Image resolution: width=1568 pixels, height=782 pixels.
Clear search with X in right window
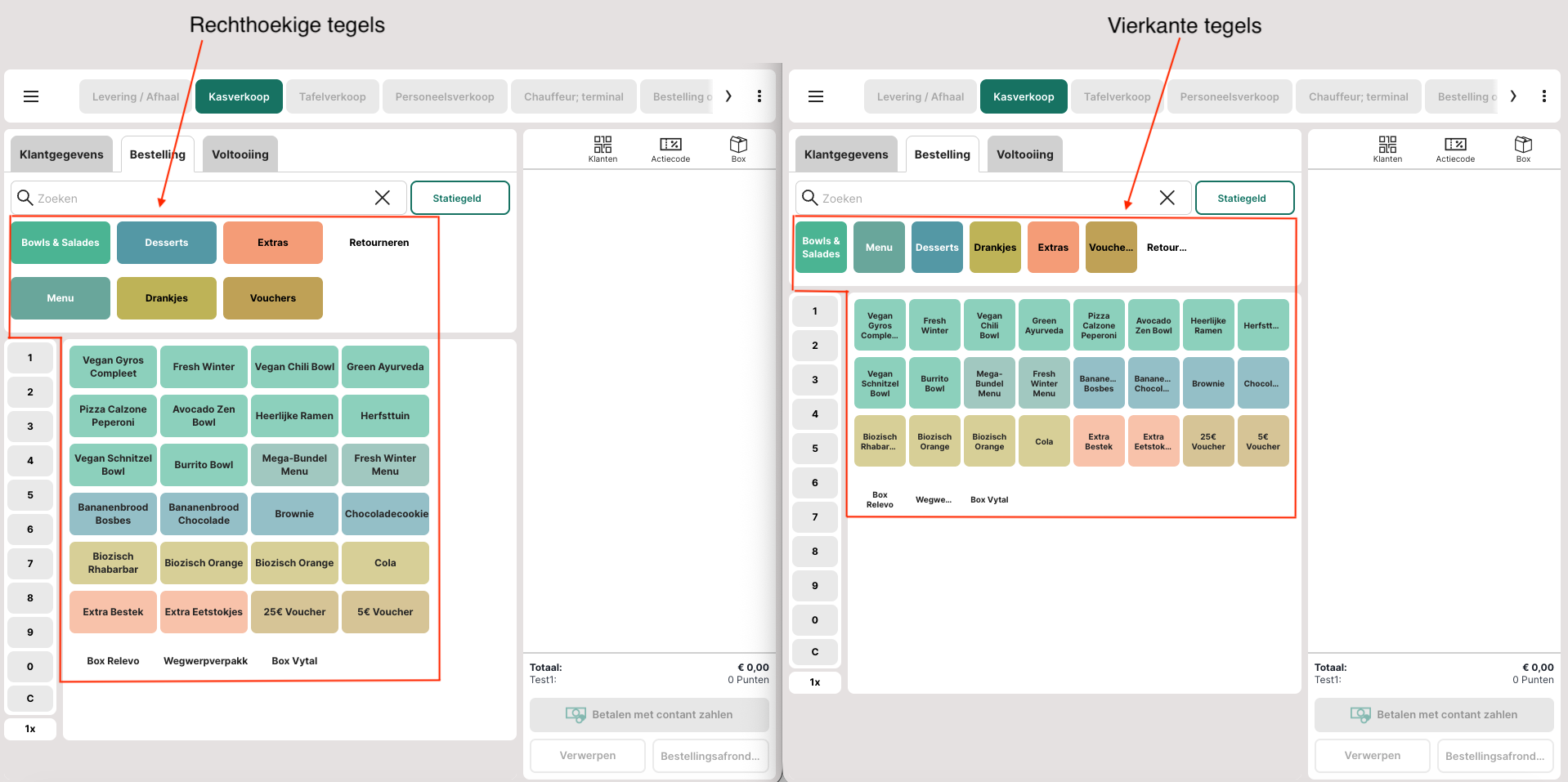click(x=1167, y=198)
